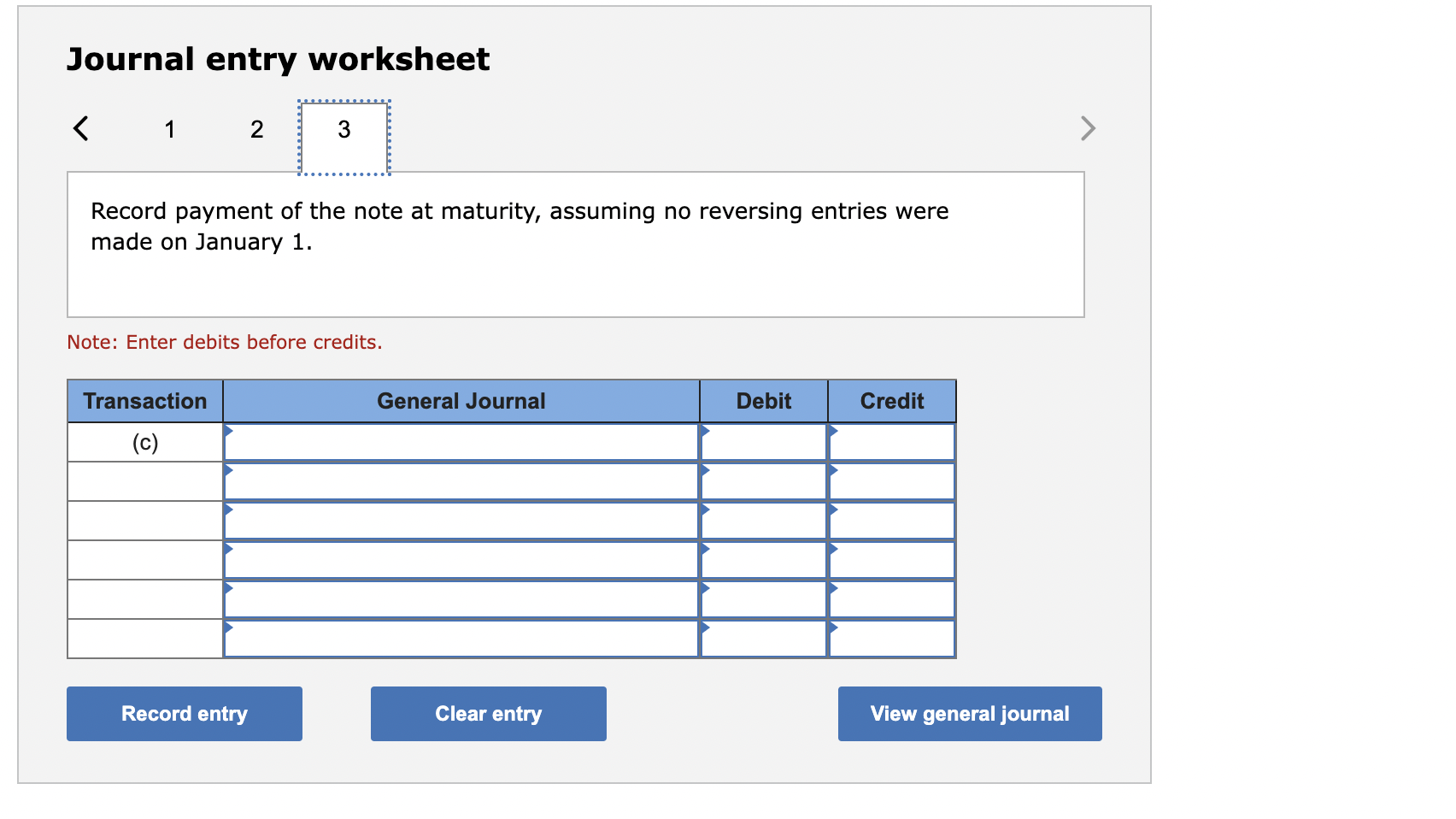Switch to journal entry tab 1

(170, 129)
